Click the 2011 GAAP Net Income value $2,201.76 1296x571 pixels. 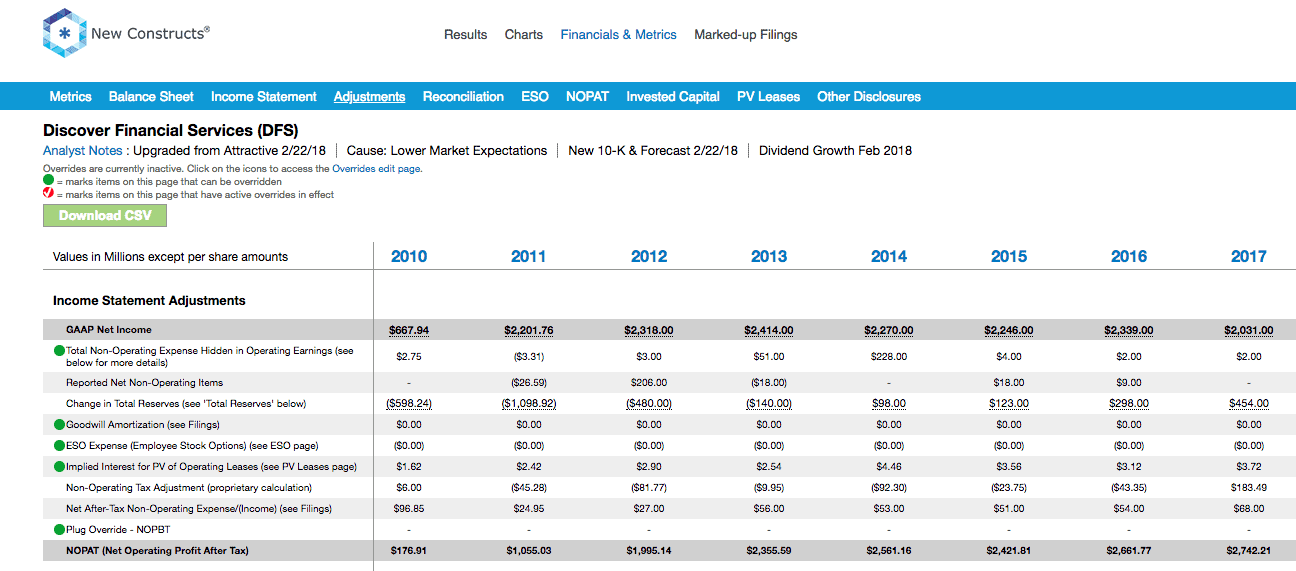point(529,330)
